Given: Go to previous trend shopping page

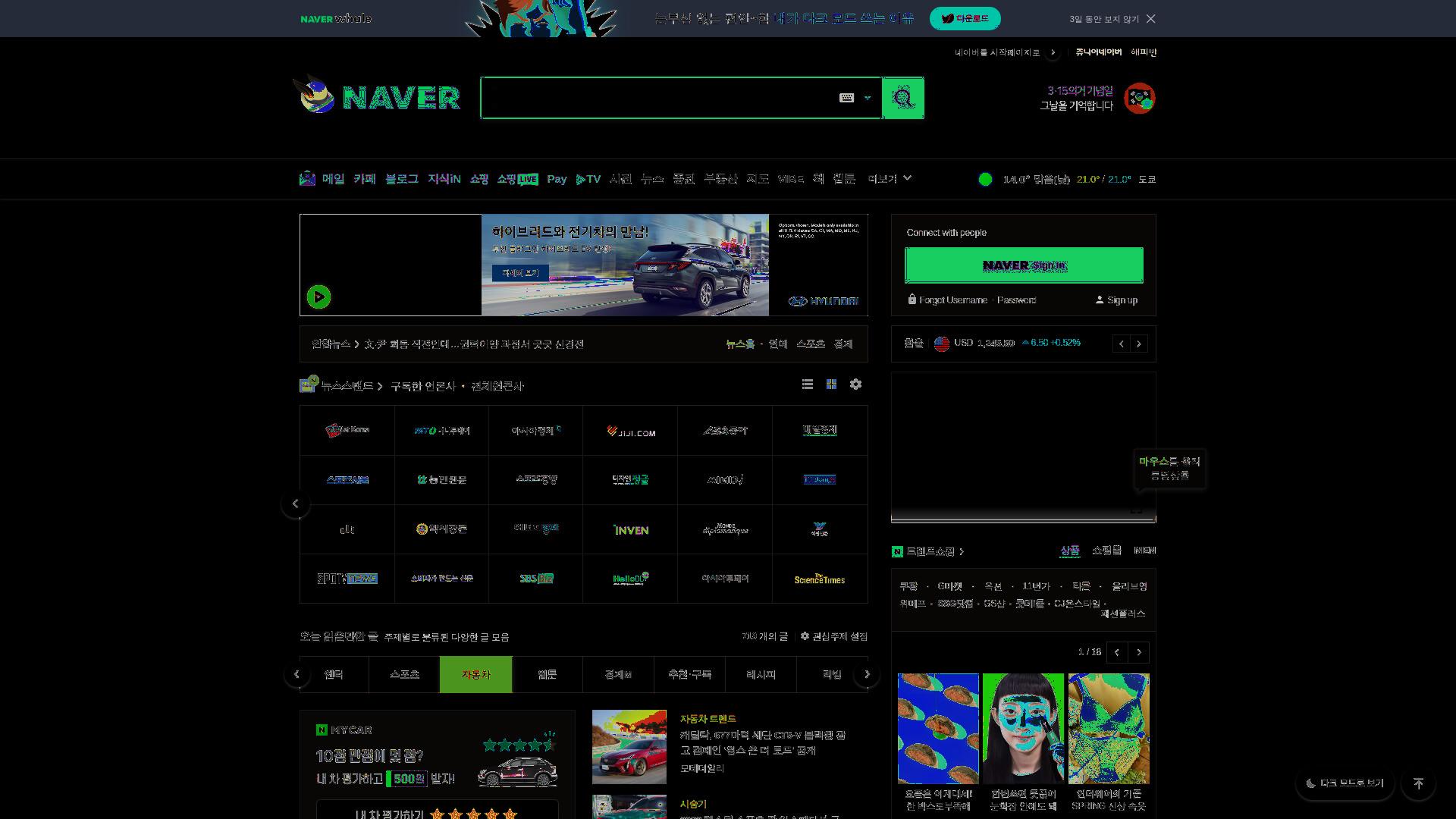Looking at the screenshot, I should coord(1116,652).
